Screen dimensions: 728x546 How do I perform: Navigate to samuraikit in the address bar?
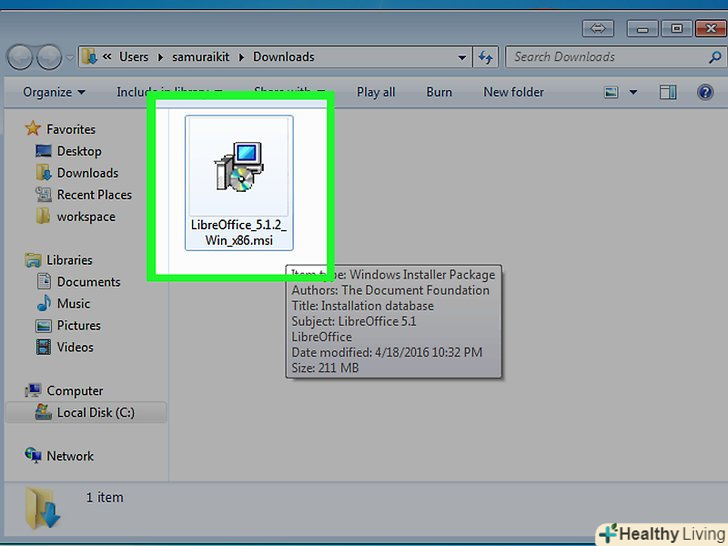coord(201,57)
